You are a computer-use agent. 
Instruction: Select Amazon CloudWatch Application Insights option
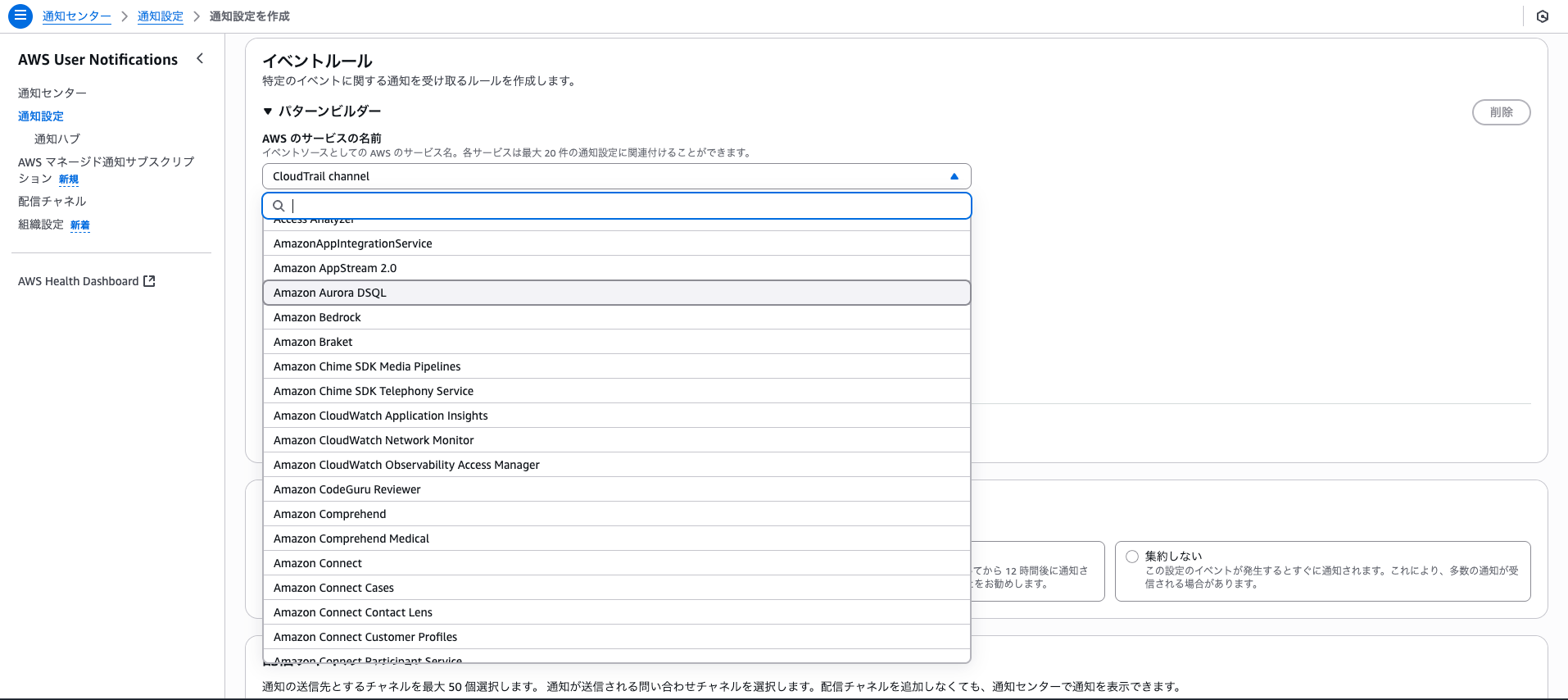[616, 416]
